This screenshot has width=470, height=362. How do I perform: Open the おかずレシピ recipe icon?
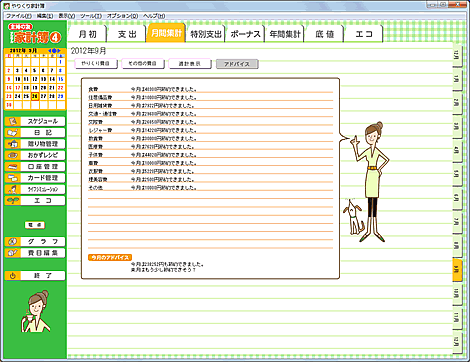pos(13,155)
